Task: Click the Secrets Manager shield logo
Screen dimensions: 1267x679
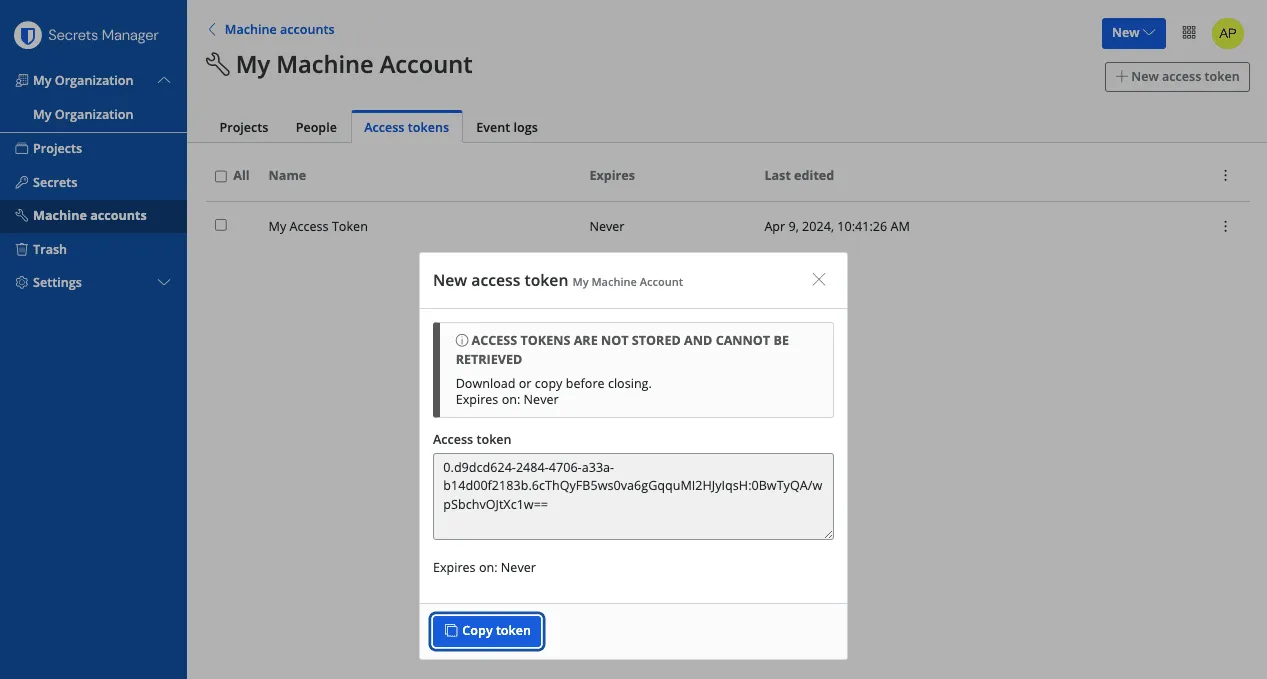Action: [x=29, y=34]
